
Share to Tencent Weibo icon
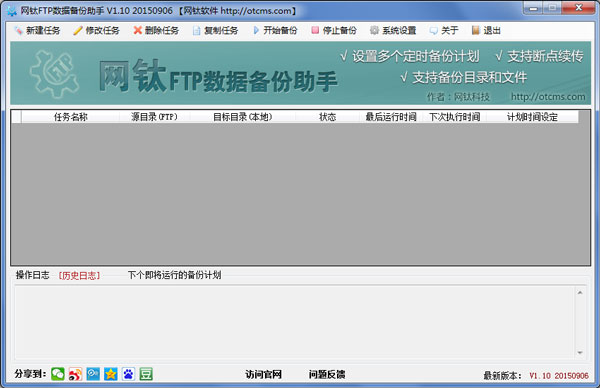point(93,374)
